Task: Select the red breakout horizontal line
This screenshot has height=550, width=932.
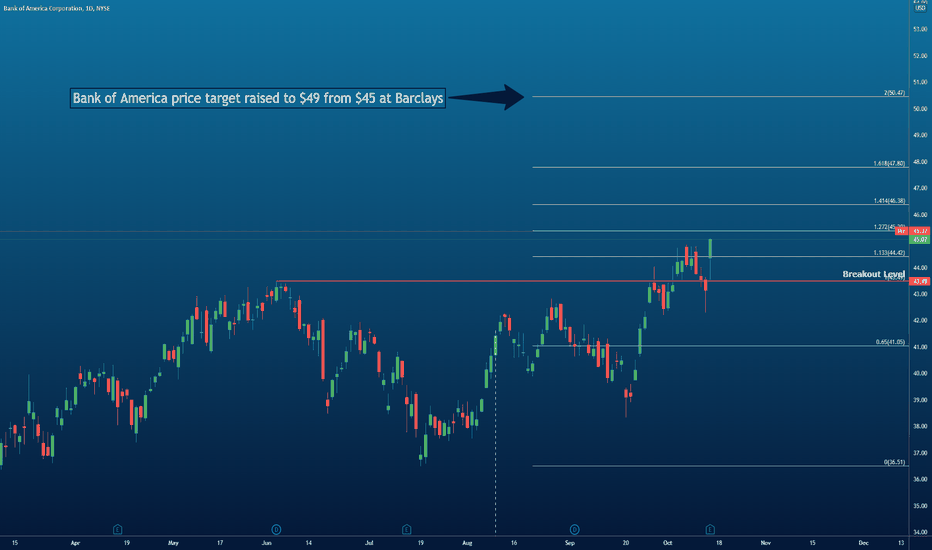Action: point(593,281)
